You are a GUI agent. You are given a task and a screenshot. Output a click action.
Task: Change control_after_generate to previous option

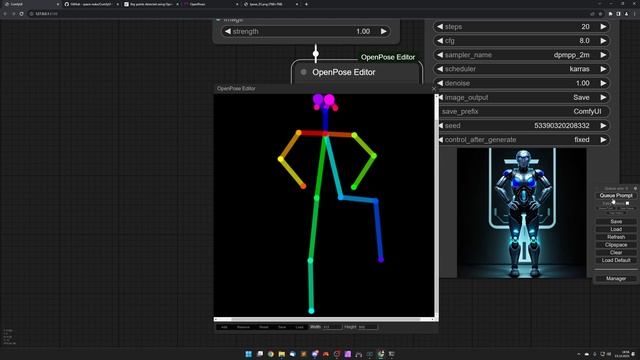click(441, 140)
